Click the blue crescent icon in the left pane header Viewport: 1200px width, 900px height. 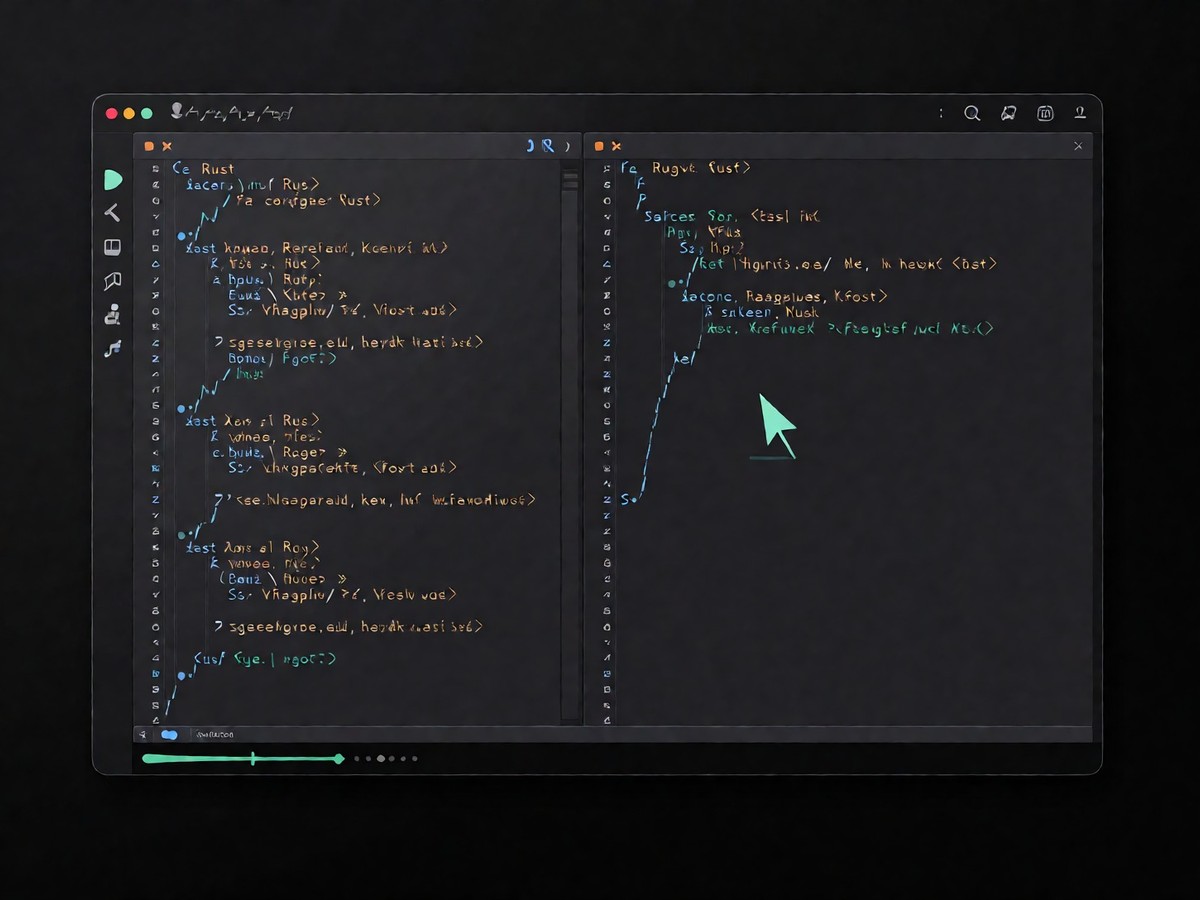point(531,146)
